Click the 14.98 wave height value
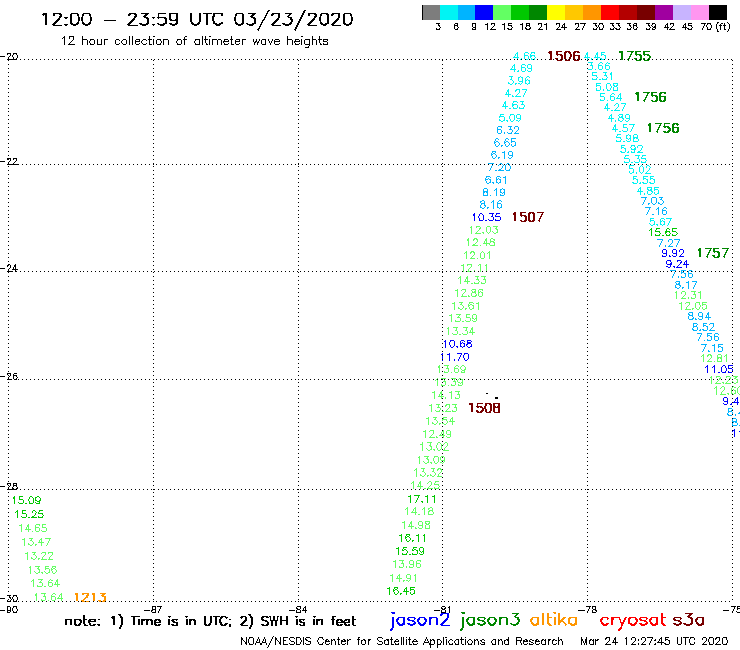This screenshot has width=740, height=650. pos(416,525)
